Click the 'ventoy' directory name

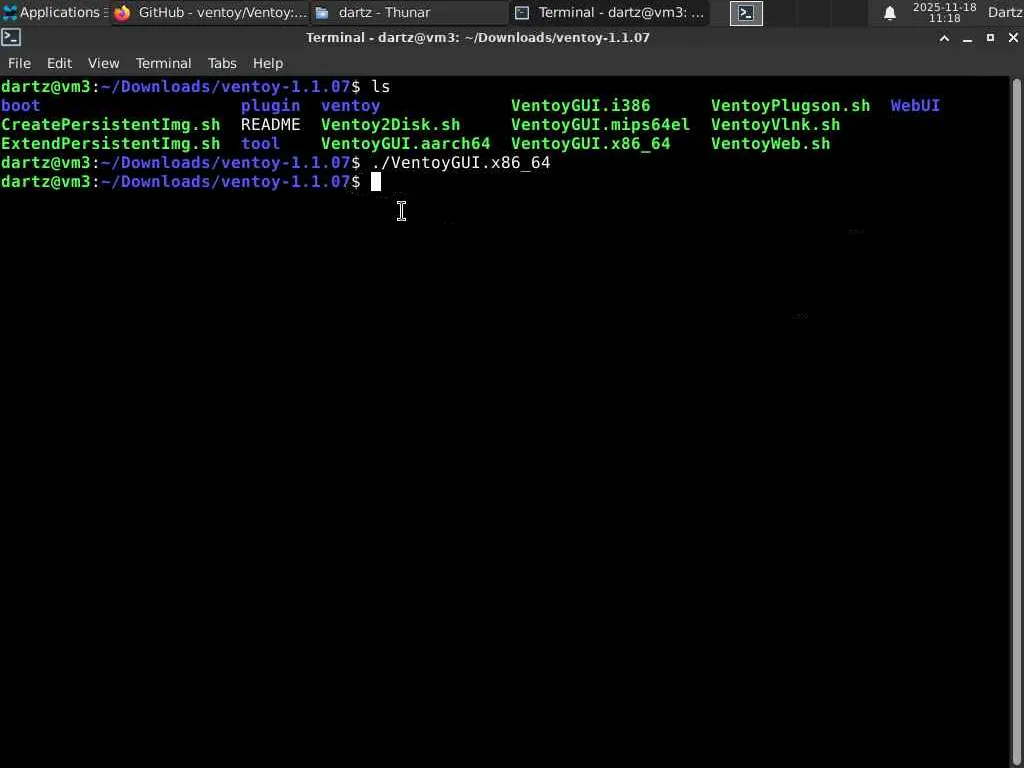(x=351, y=106)
